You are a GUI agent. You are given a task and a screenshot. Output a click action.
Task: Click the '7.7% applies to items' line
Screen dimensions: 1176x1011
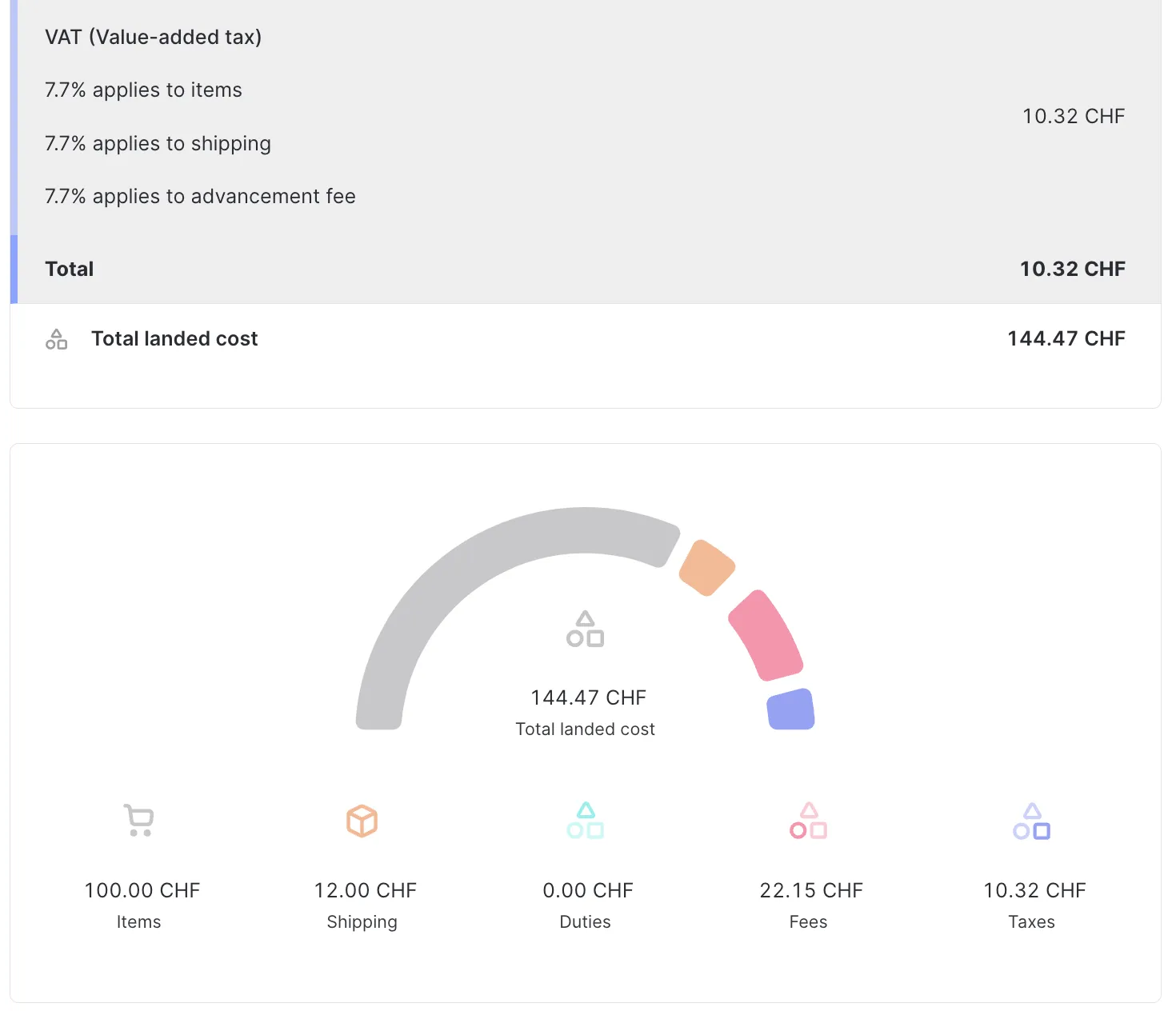click(143, 90)
